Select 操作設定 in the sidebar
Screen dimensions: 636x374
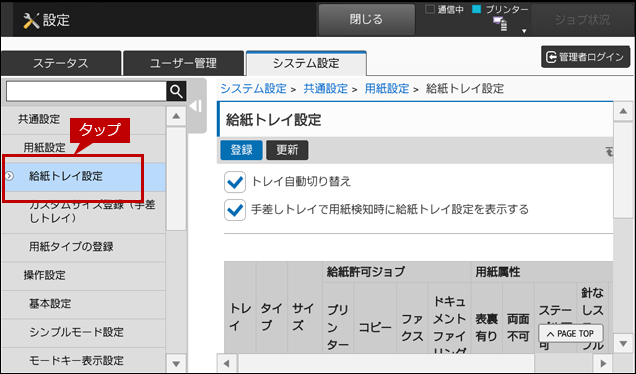83,275
